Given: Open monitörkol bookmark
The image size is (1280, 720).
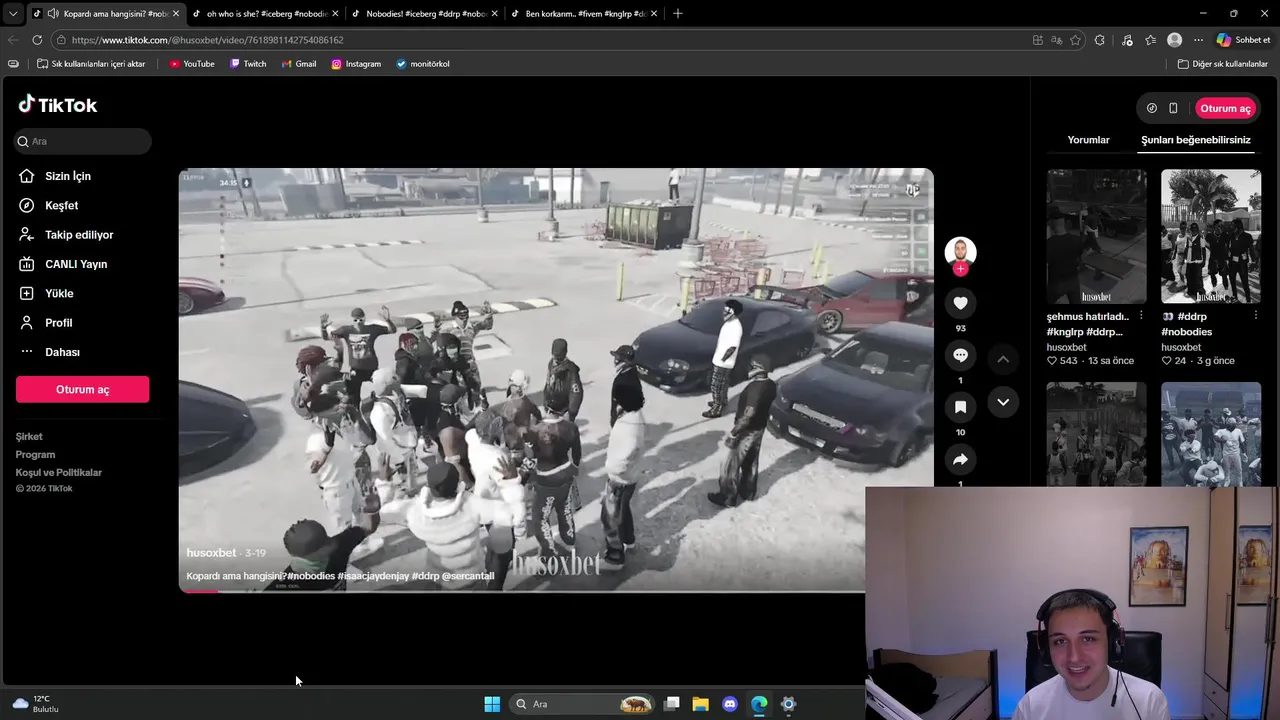Looking at the screenshot, I should pos(423,64).
